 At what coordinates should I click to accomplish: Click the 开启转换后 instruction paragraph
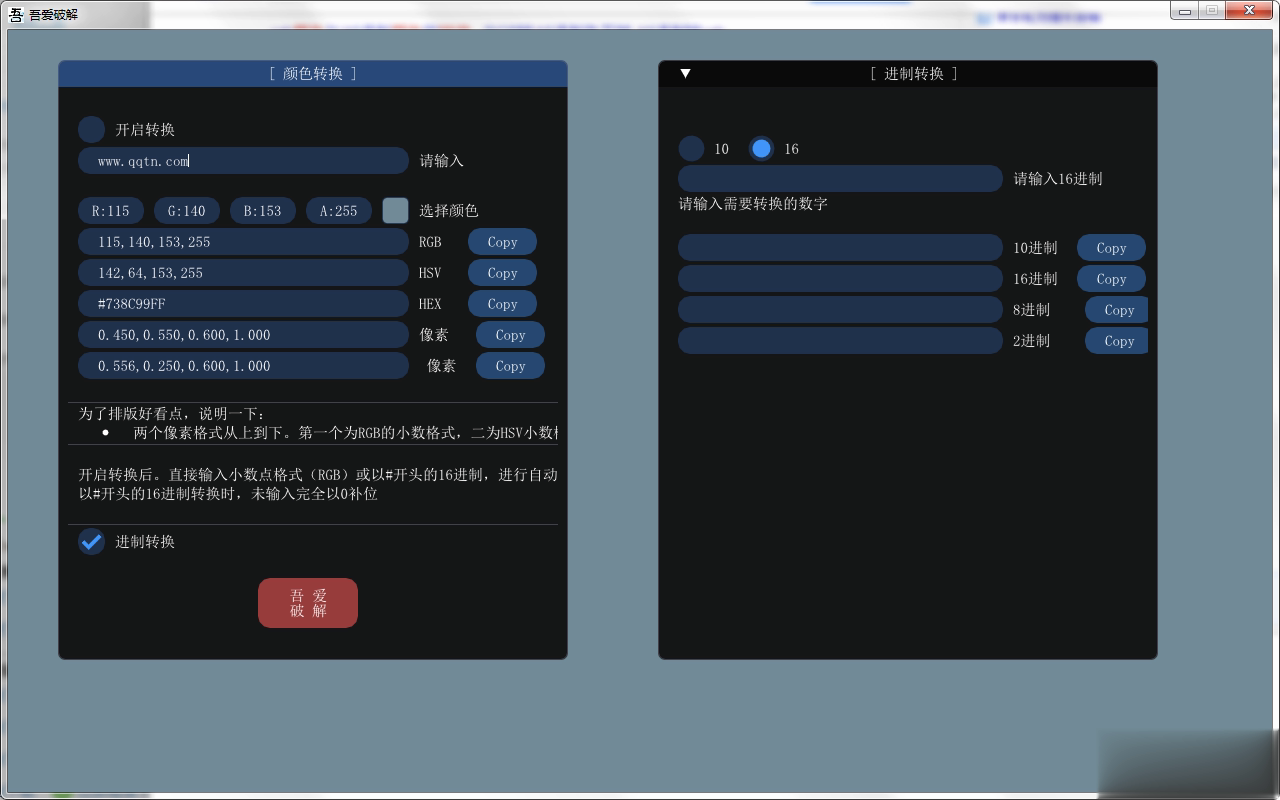click(x=318, y=484)
